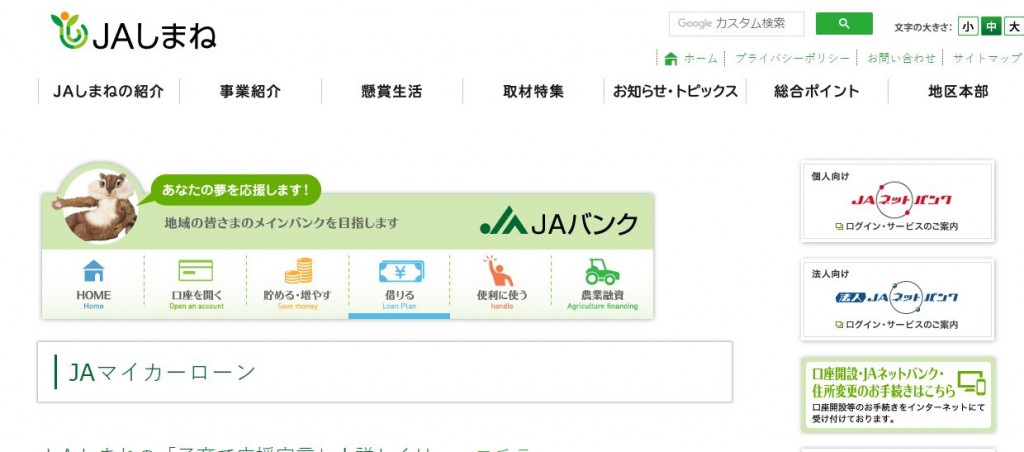This screenshot has height=452, width=1024.
Task: Click the JAマイカーローン heading
Action: pos(161,372)
